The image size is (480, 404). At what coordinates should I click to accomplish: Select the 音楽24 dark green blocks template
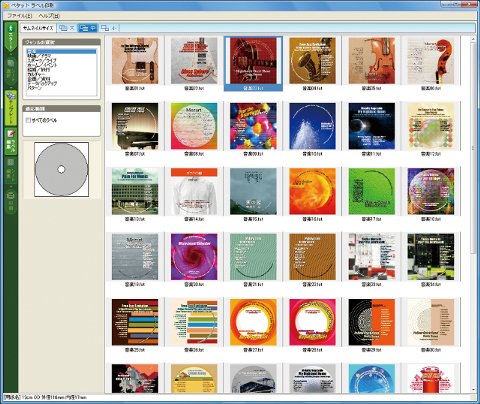(431, 257)
